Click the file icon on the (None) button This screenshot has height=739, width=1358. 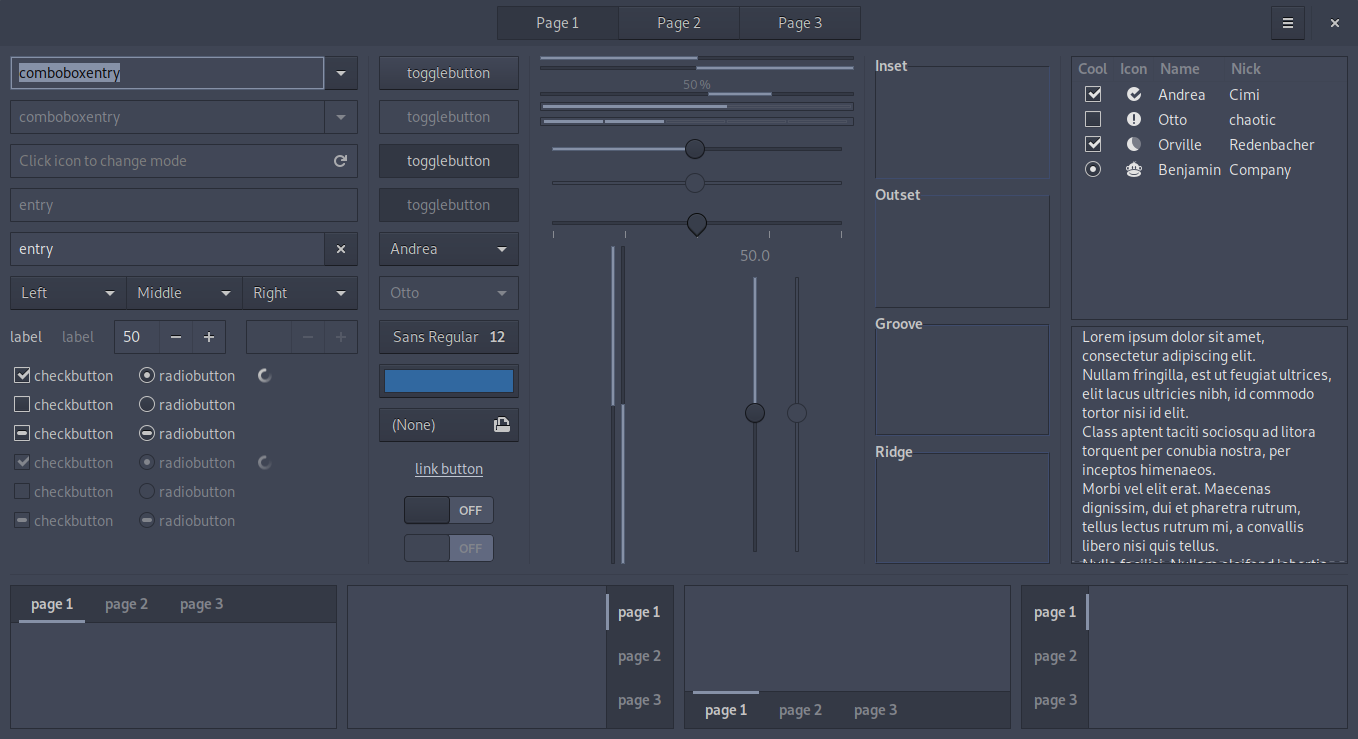[501, 425]
